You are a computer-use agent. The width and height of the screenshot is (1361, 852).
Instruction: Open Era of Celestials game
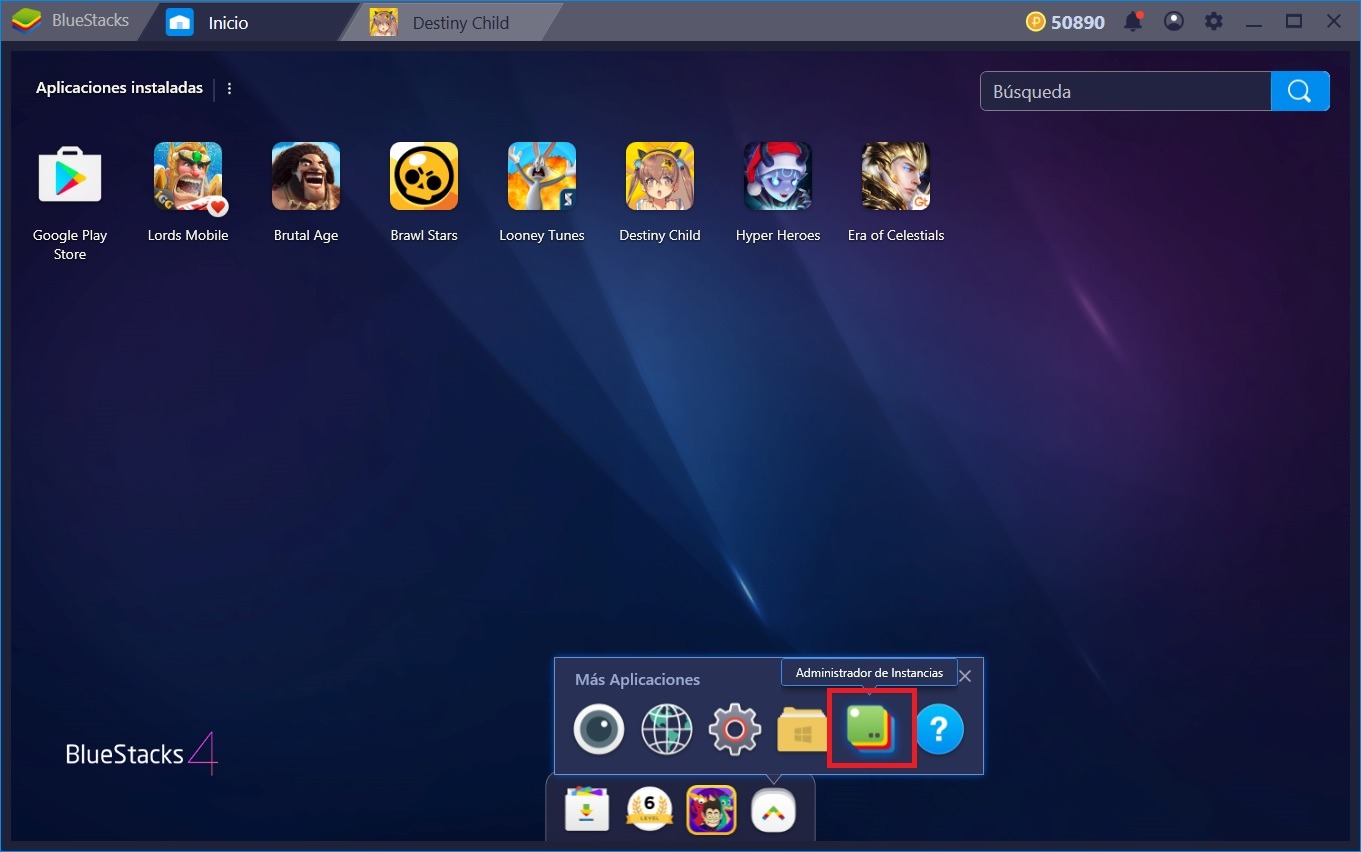pyautogui.click(x=896, y=176)
